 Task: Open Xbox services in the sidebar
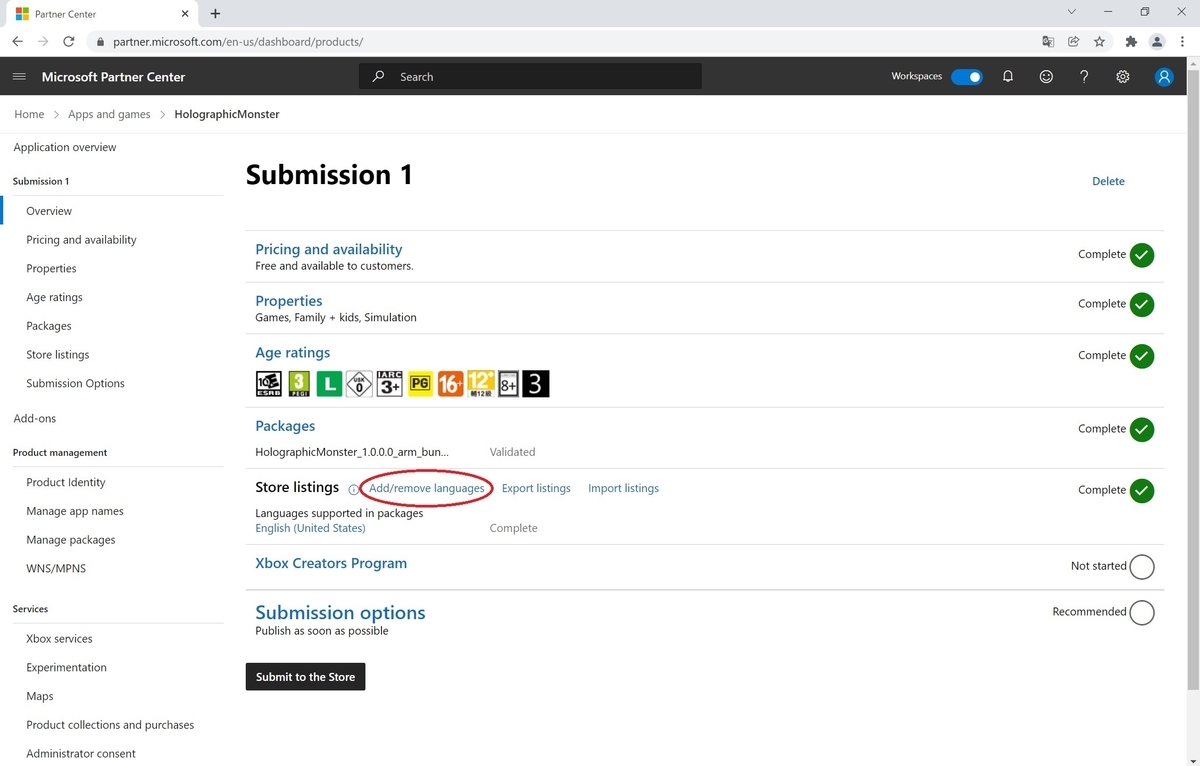(59, 639)
